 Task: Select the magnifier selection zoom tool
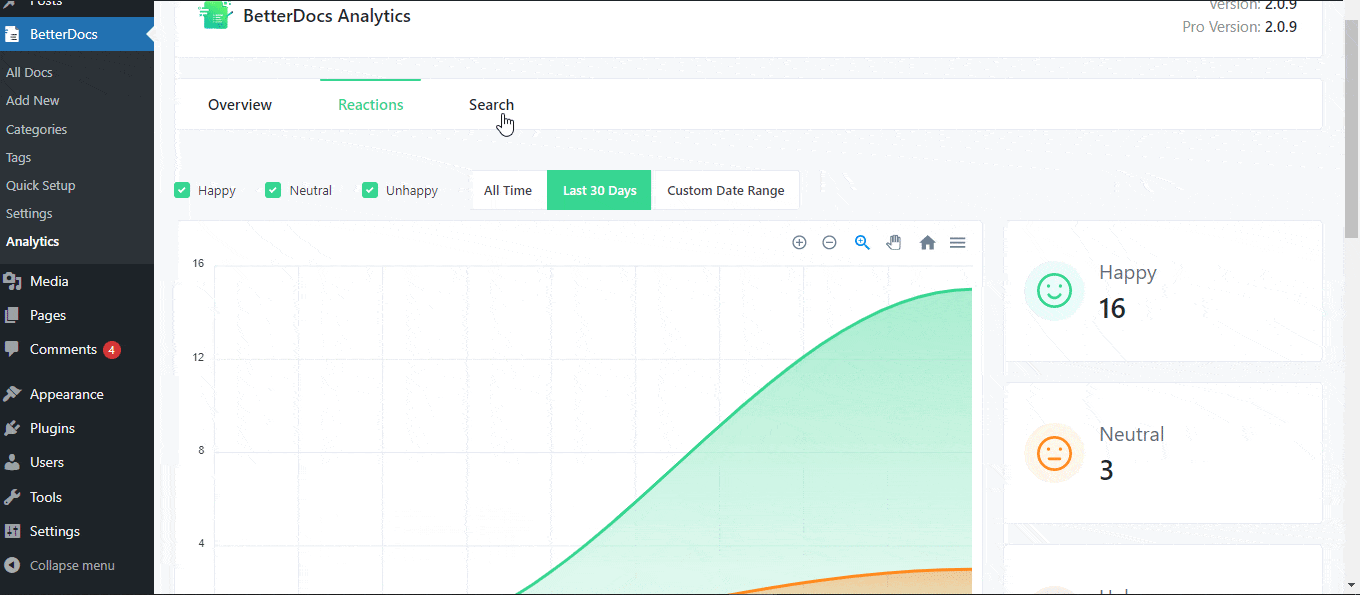pyautogui.click(x=862, y=242)
